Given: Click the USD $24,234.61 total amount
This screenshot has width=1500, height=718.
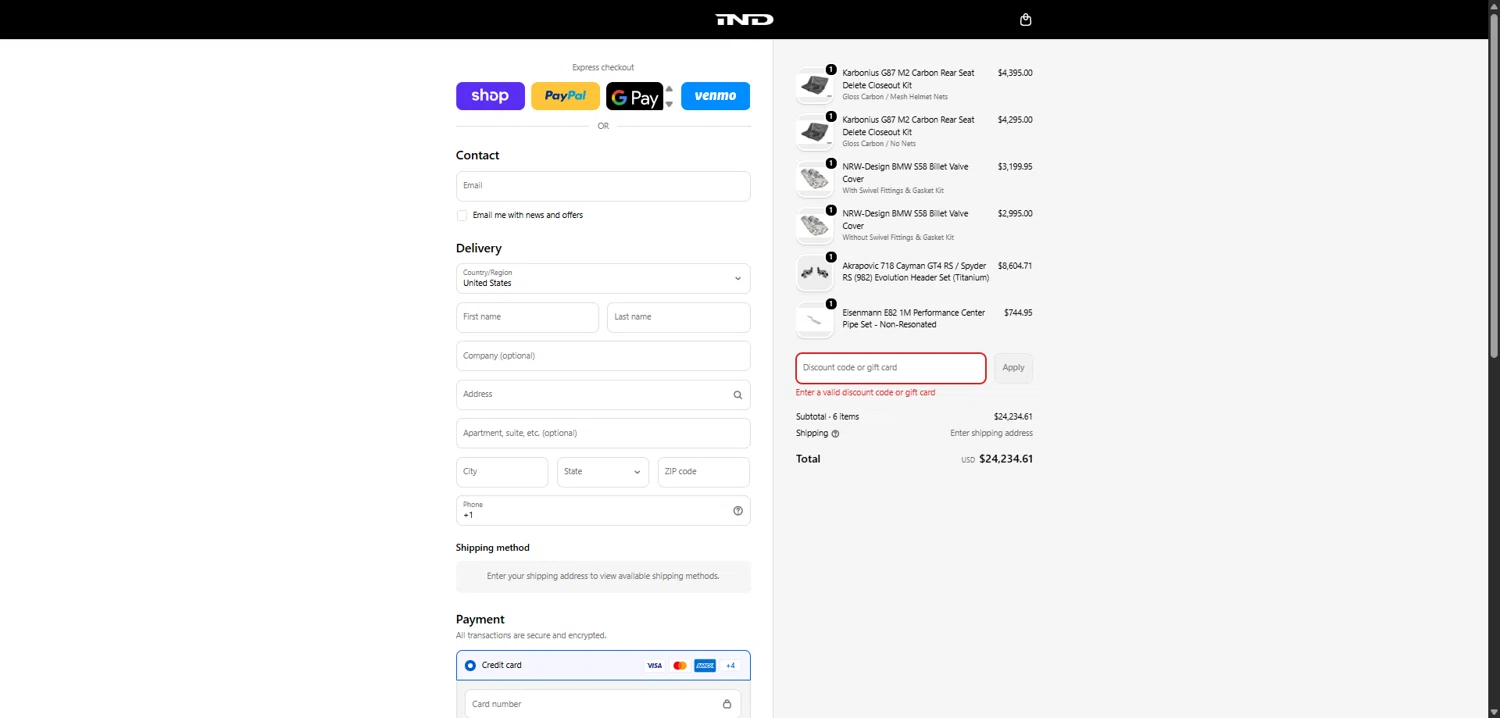Looking at the screenshot, I should 997,459.
